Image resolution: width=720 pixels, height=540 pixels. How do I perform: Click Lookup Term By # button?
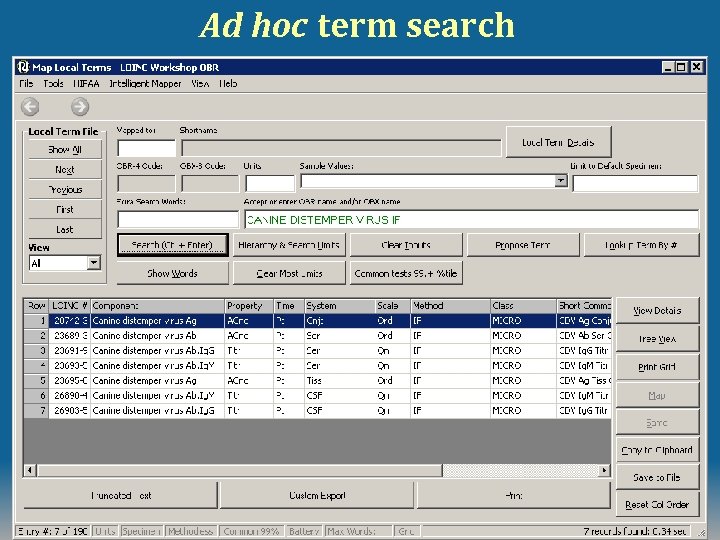pyautogui.click(x=641, y=245)
